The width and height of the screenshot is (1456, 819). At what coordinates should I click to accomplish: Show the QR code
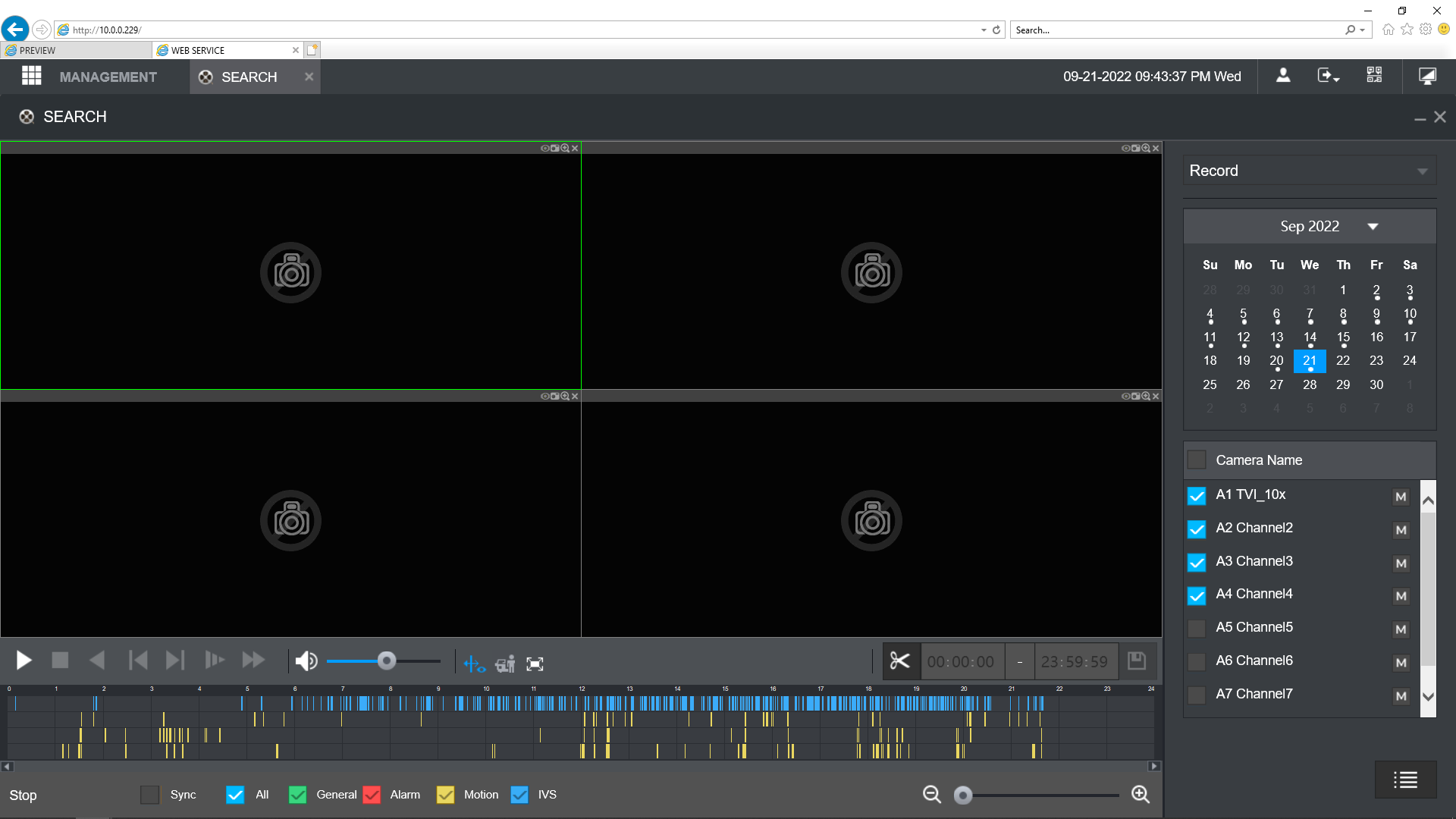tap(1374, 76)
